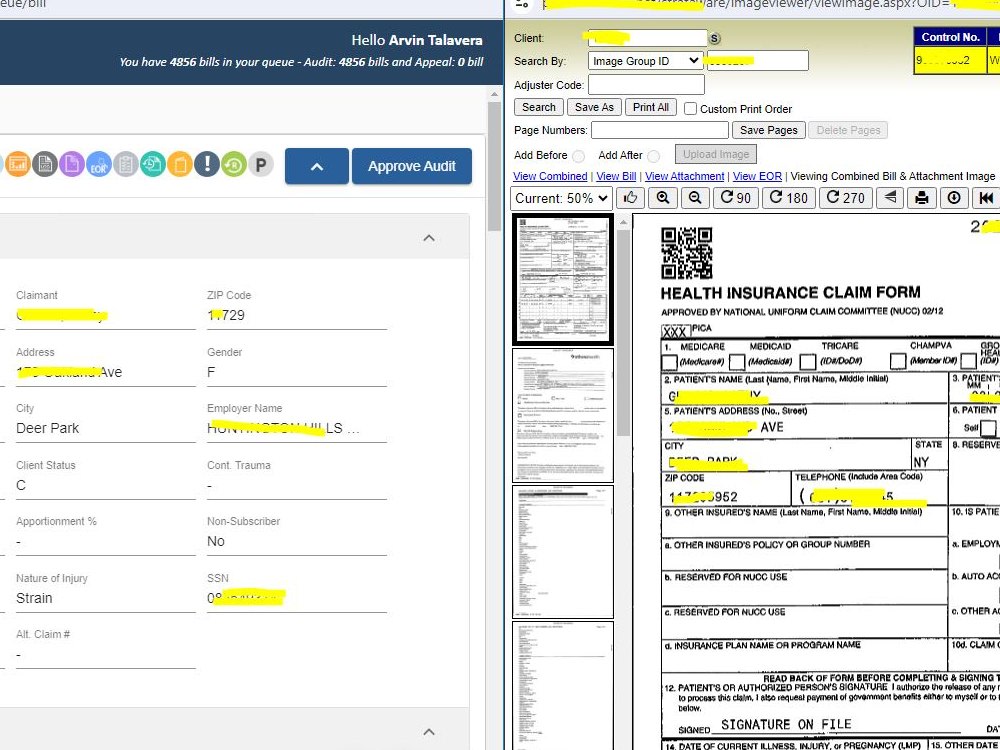Click the Image Group ID value field
Image resolution: width=1000 pixels, height=750 pixels.
point(758,61)
